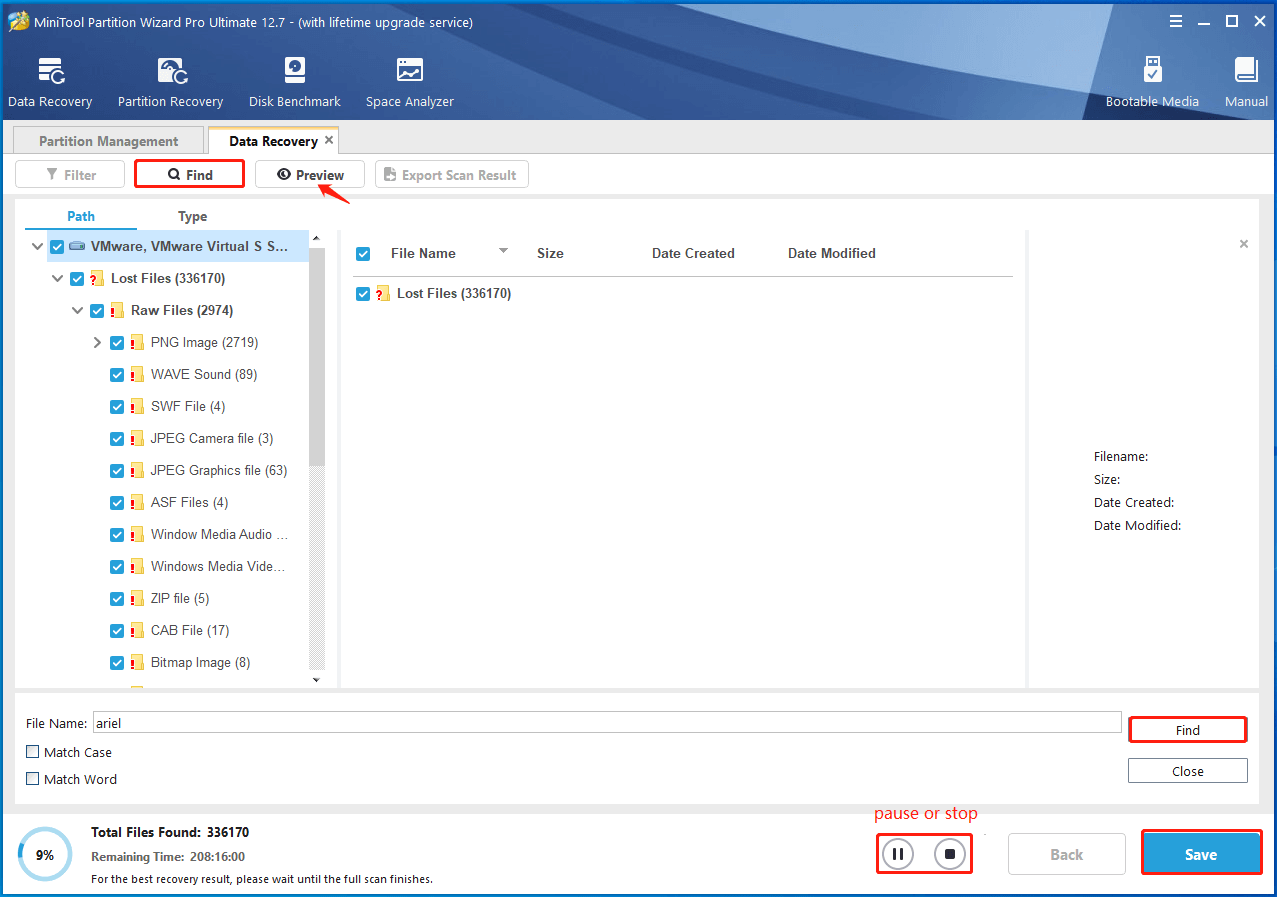Uncheck the WAVE Sound checkbox
Screen dimensions: 1277x897
coord(117,374)
